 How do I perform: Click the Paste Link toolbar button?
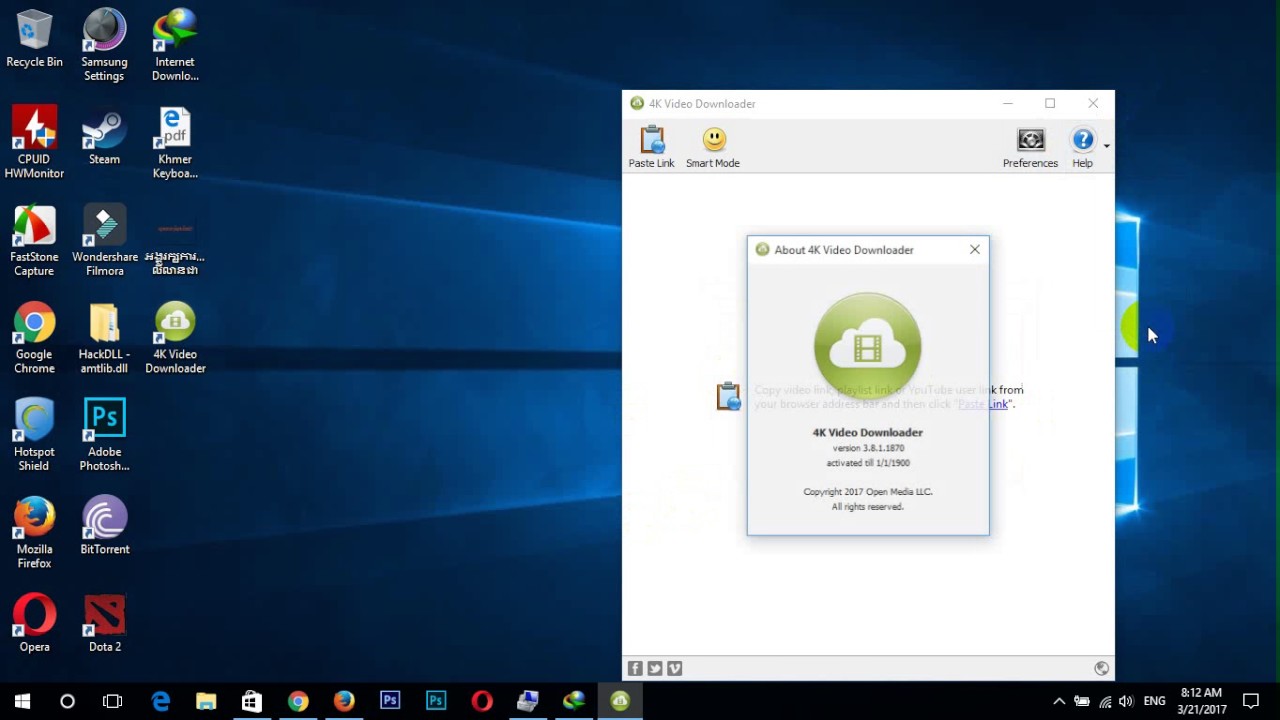tap(651, 147)
